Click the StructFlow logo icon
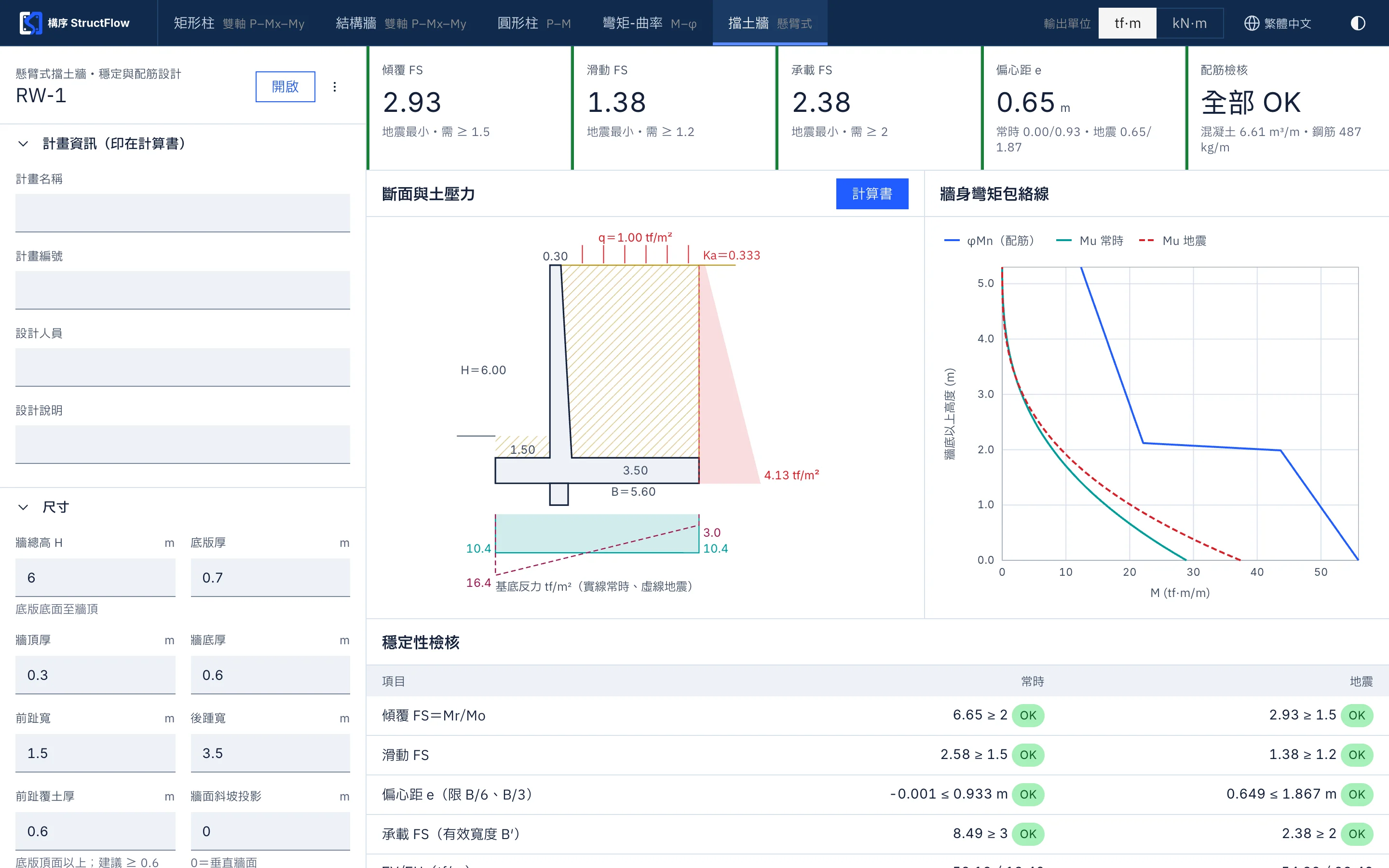Screen dimensions: 1389x868 point(30,23)
